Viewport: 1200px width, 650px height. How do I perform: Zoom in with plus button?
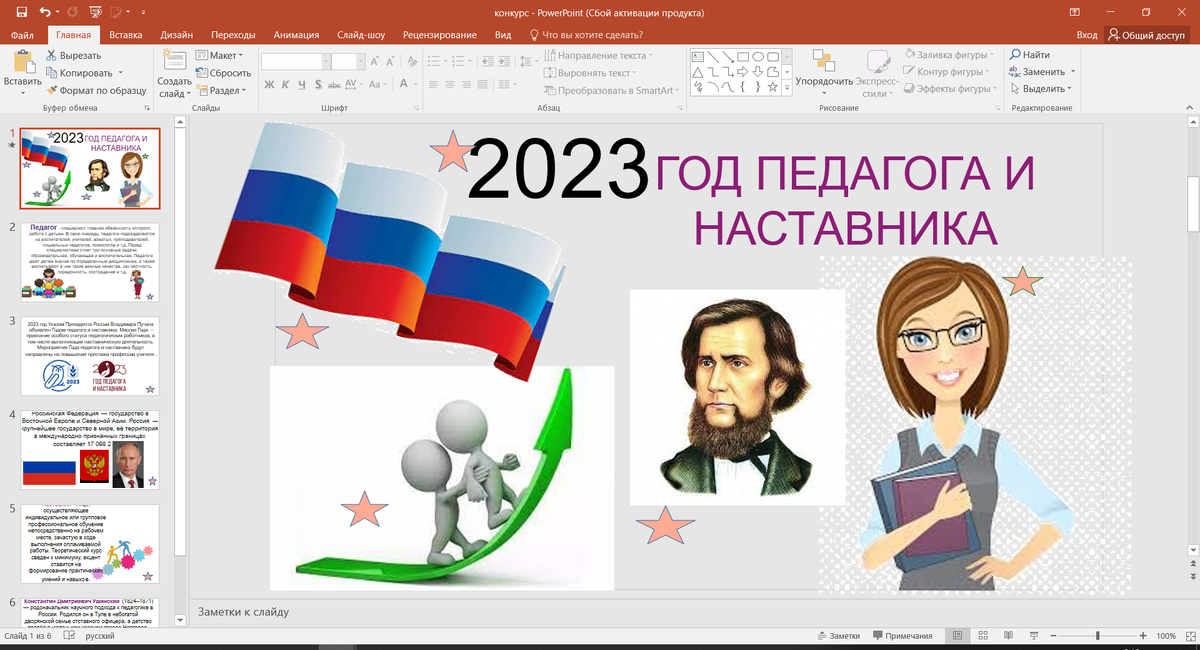coord(1143,636)
